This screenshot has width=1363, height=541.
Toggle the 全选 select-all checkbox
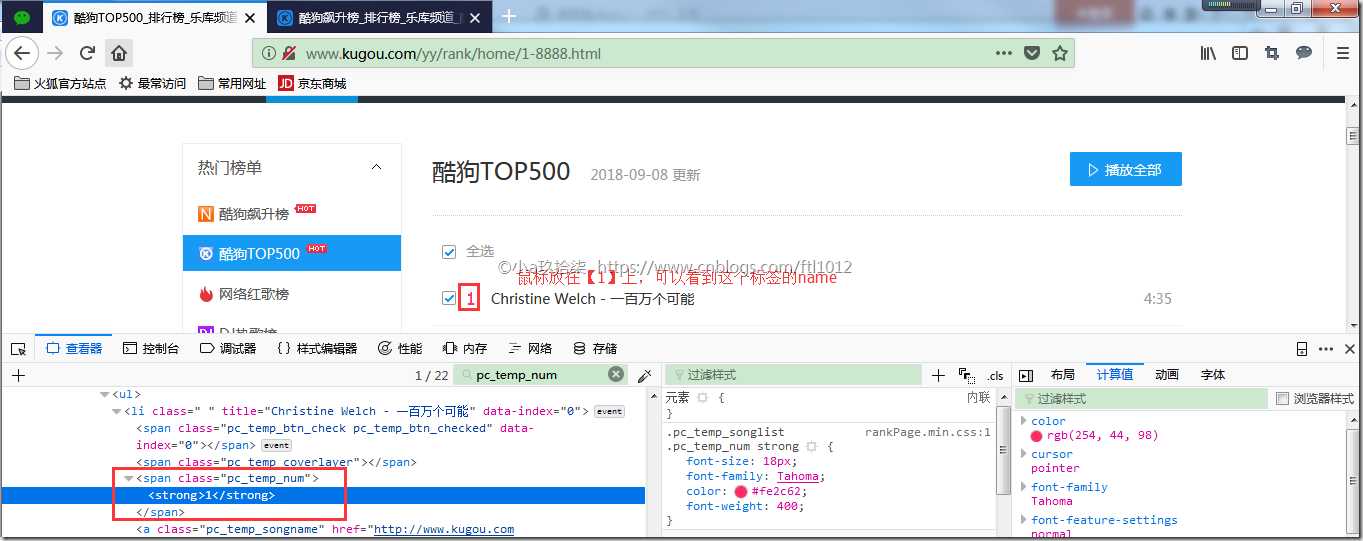tap(449, 252)
